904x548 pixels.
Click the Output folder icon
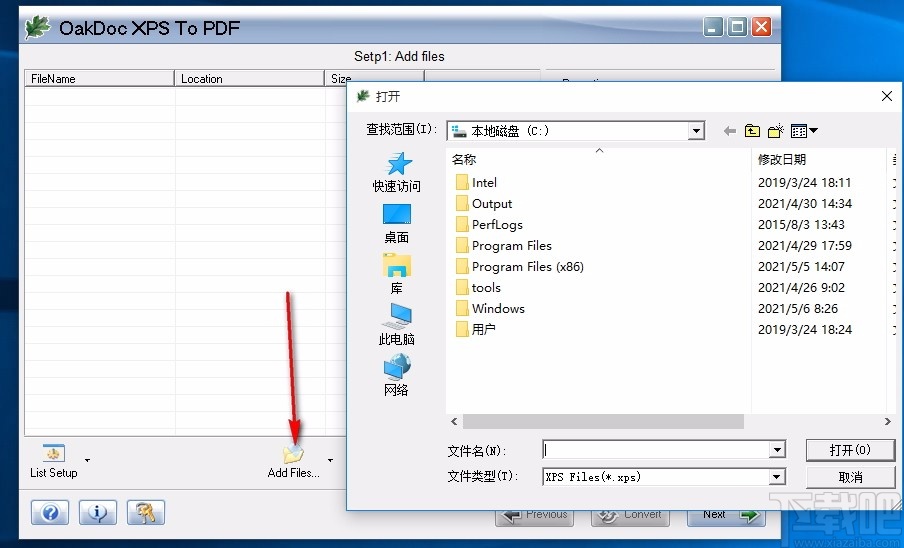(461, 203)
